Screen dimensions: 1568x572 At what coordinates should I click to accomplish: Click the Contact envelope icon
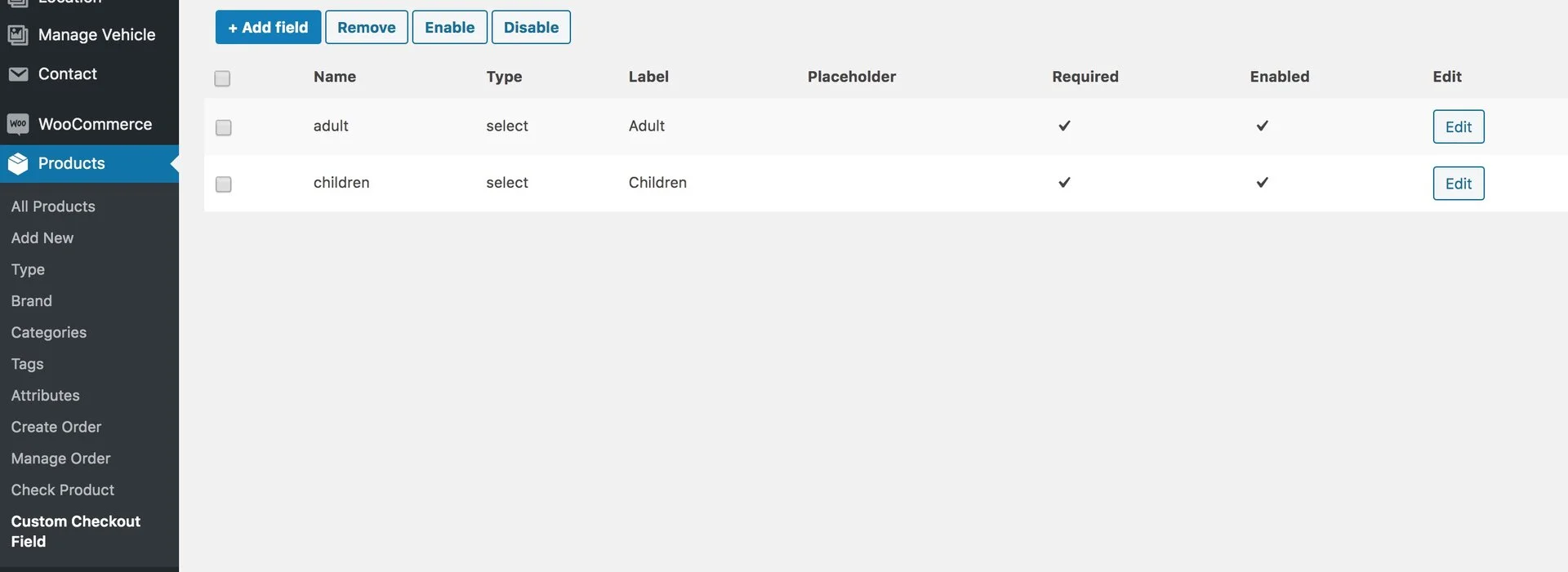(x=18, y=74)
